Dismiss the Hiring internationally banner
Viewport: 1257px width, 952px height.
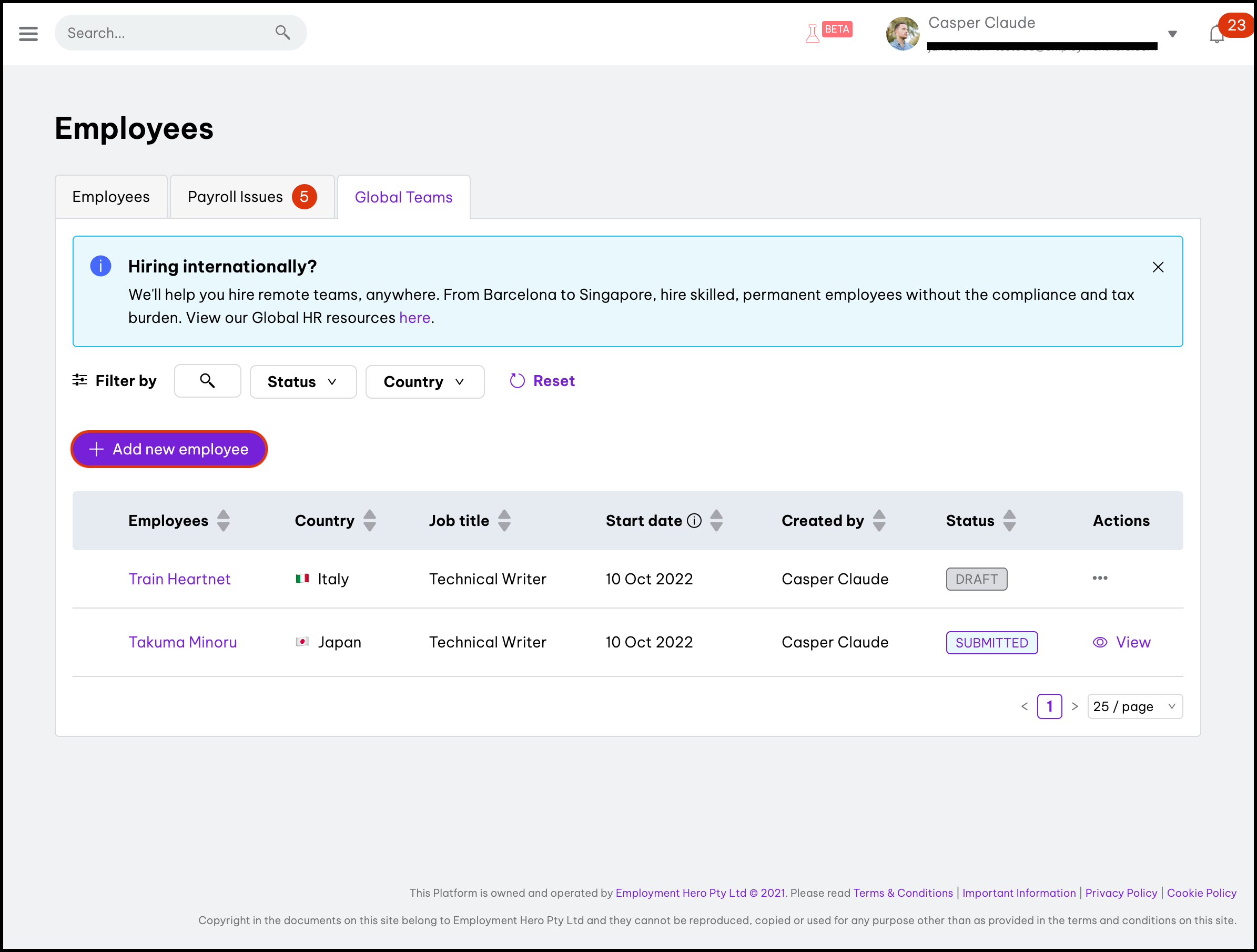pos(1158,267)
